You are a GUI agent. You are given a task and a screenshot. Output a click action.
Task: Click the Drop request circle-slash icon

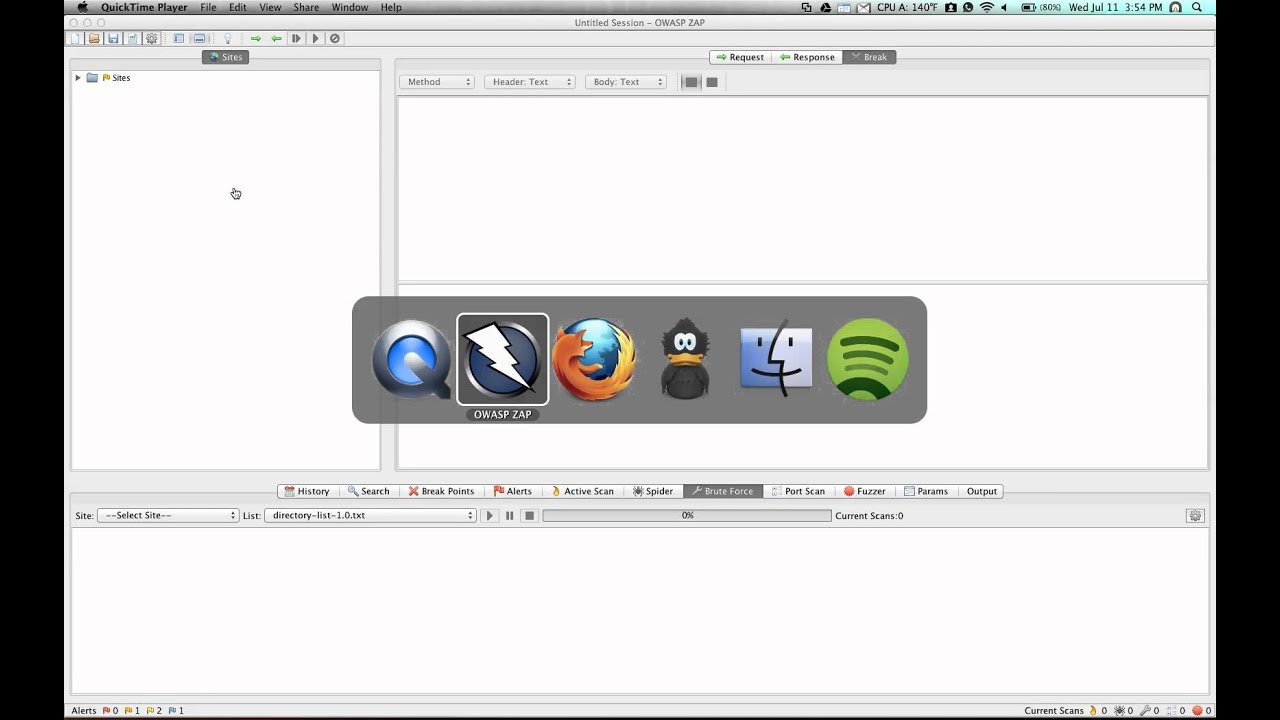pos(335,38)
